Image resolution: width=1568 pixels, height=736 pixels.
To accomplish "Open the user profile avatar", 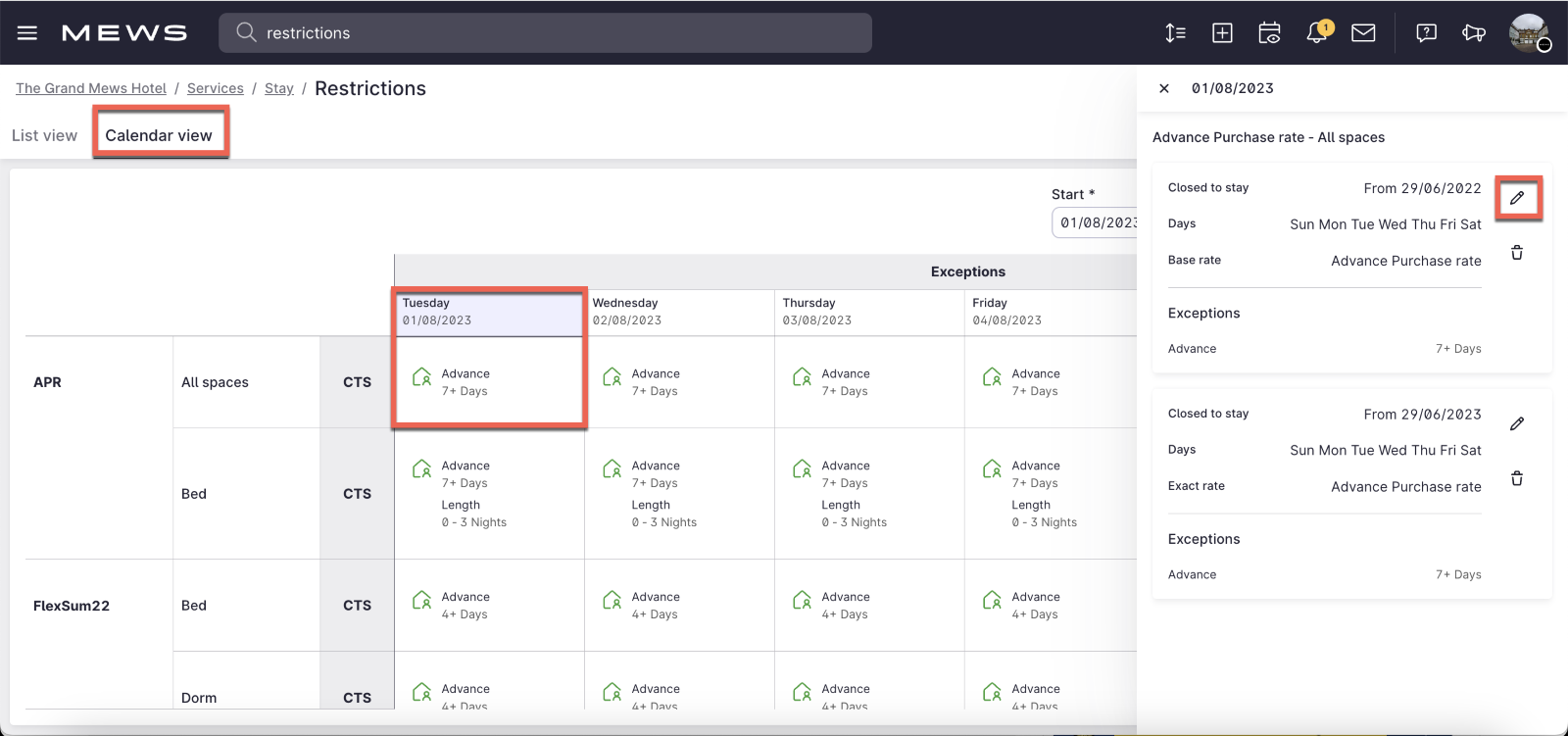I will [x=1528, y=33].
